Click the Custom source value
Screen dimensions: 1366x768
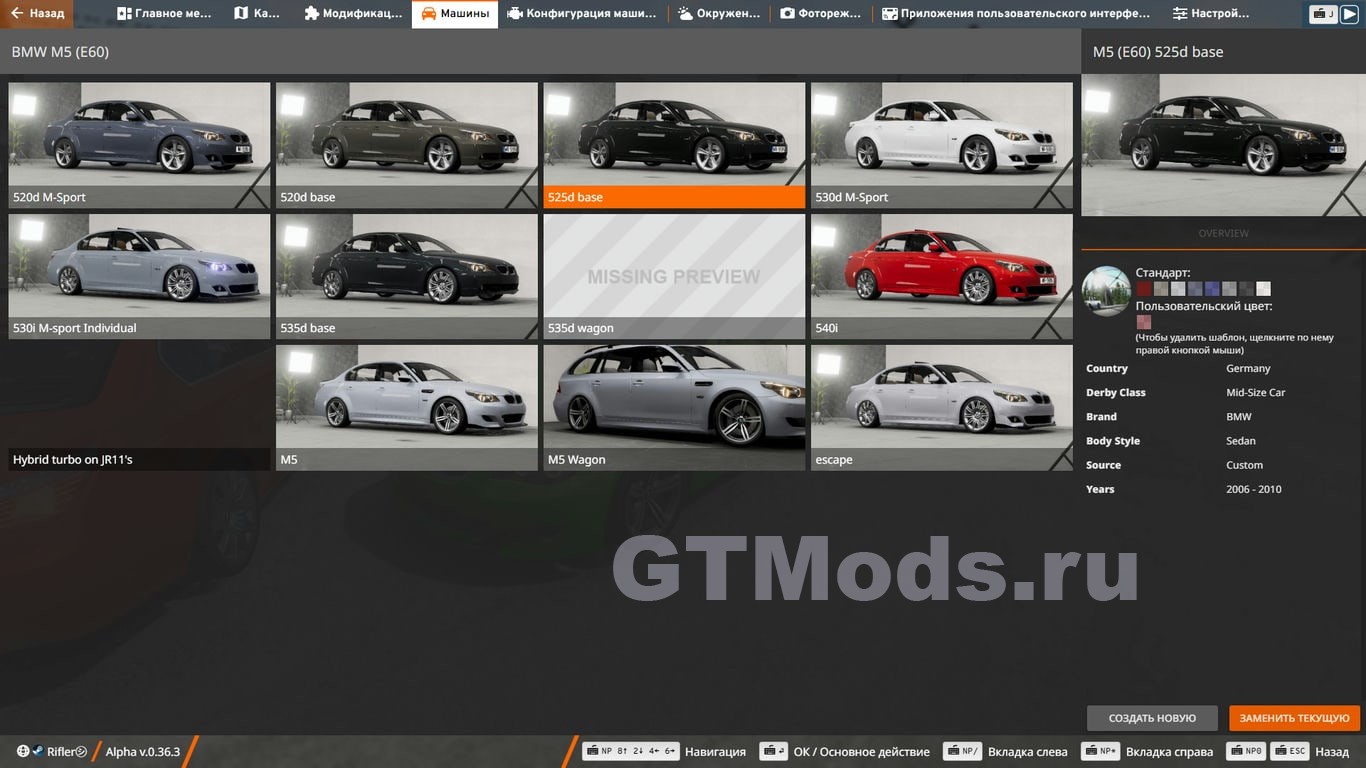(x=1244, y=465)
